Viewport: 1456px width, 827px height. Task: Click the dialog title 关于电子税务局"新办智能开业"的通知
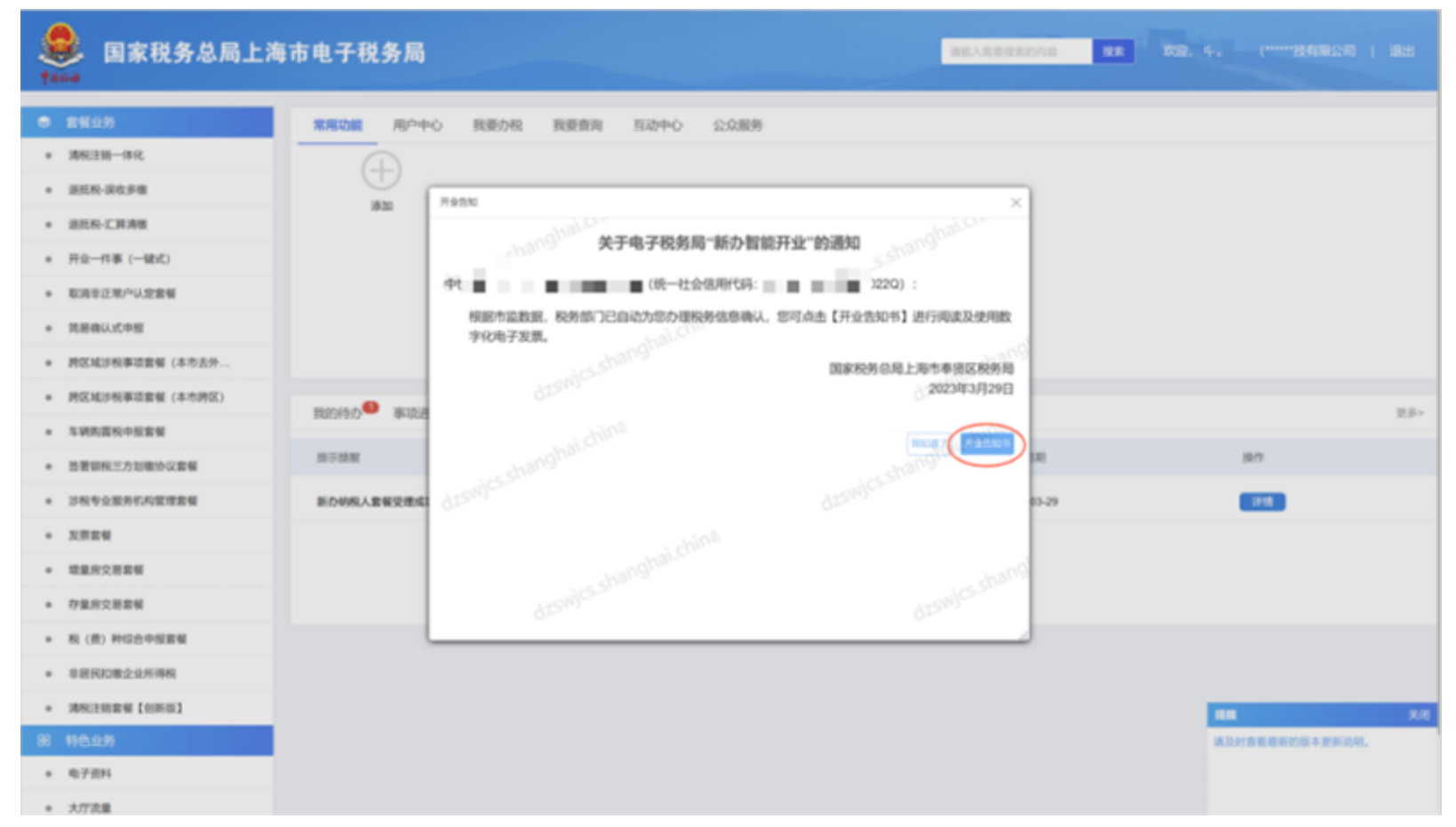point(728,243)
